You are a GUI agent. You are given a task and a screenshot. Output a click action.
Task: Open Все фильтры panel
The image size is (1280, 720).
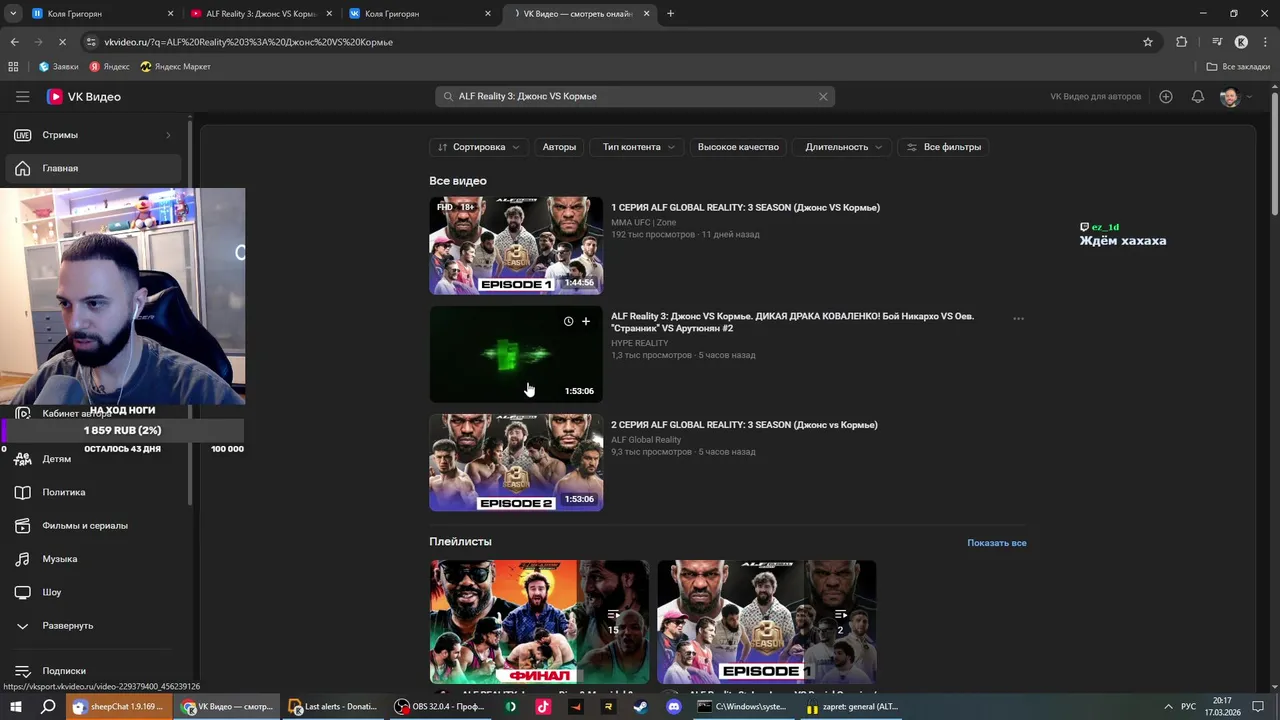(x=943, y=147)
